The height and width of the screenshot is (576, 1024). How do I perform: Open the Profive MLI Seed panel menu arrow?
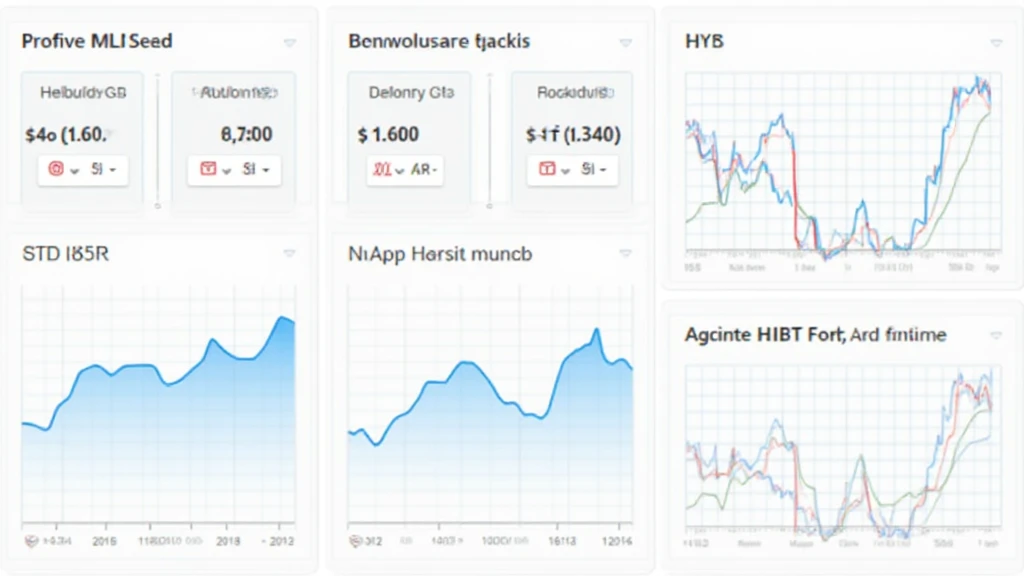(289, 43)
